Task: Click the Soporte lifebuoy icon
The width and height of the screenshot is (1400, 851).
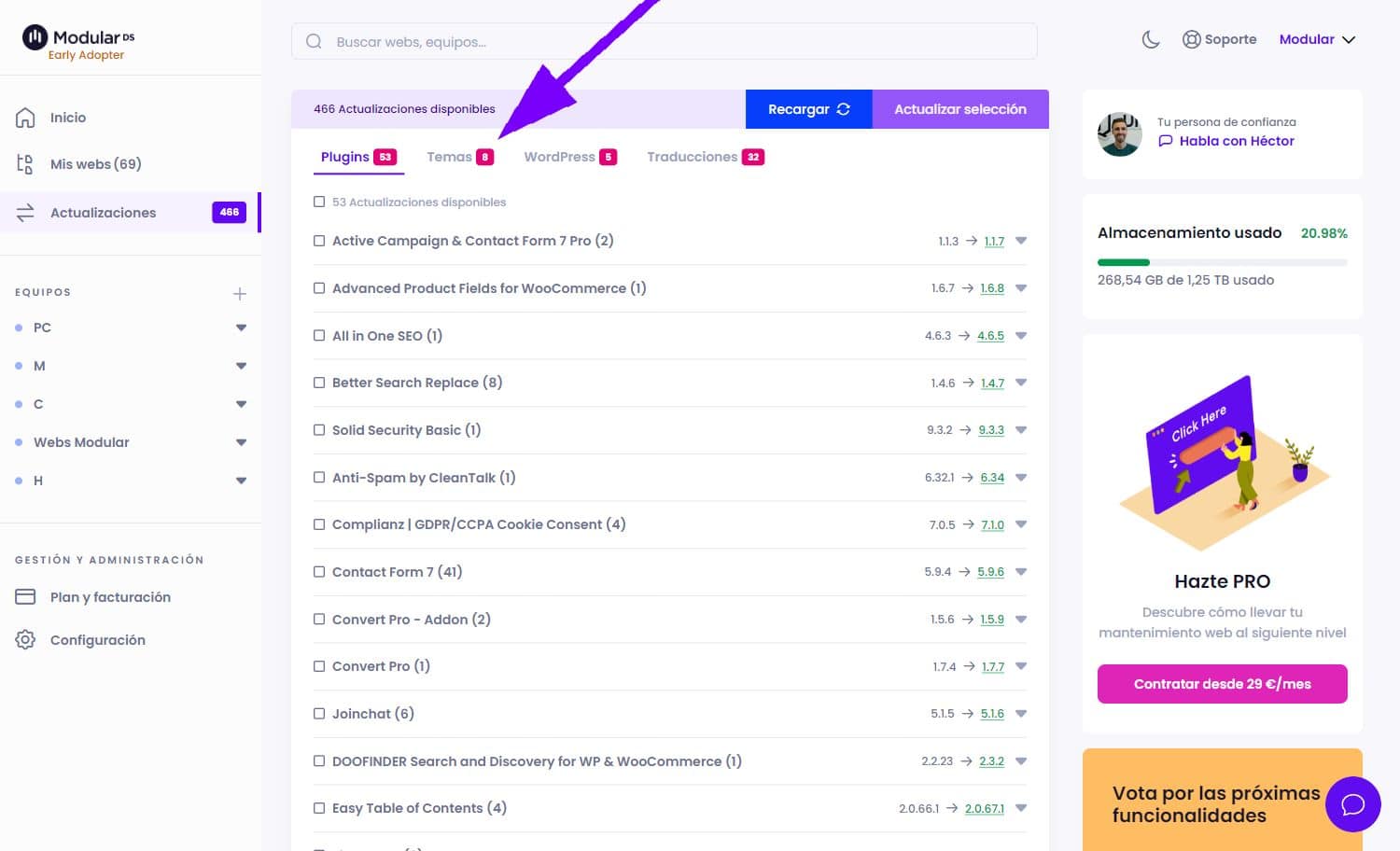Action: click(1191, 39)
